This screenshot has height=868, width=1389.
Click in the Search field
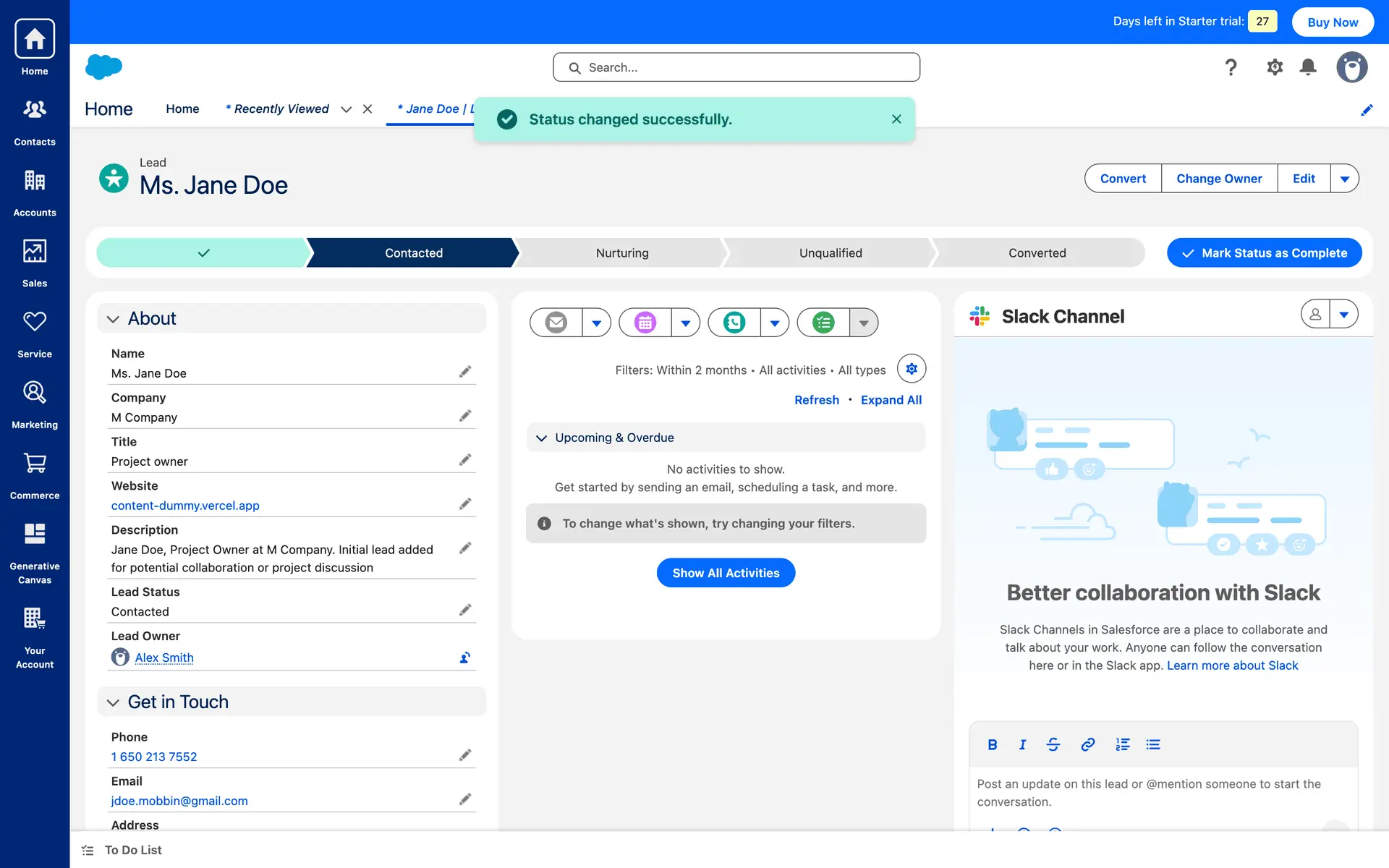point(736,67)
